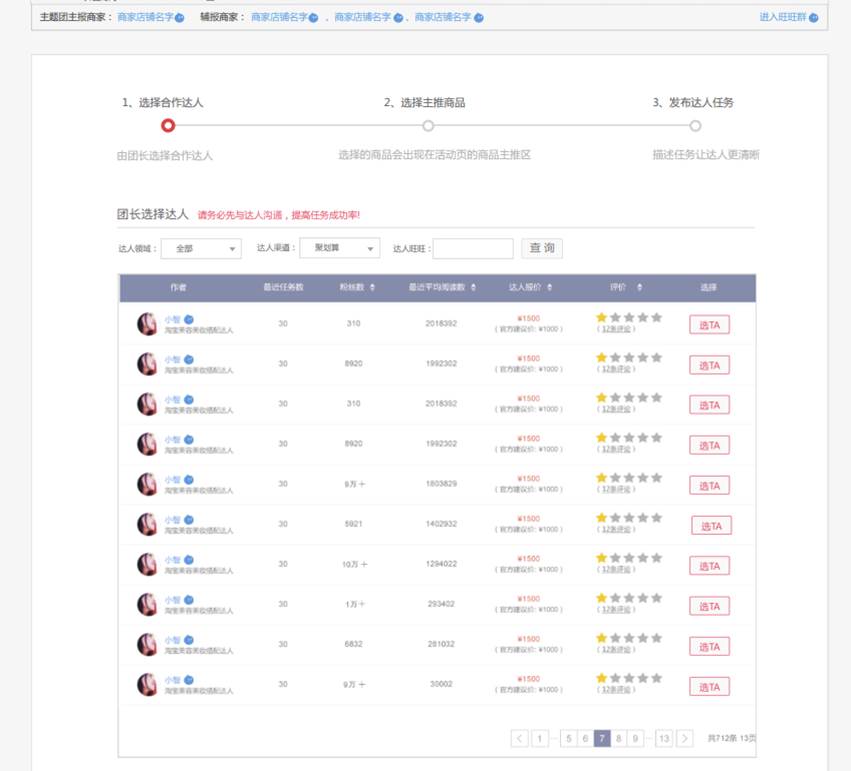Click the Wangwang icon next to 进入旺旺群
The image size is (851, 771).
tap(813, 18)
